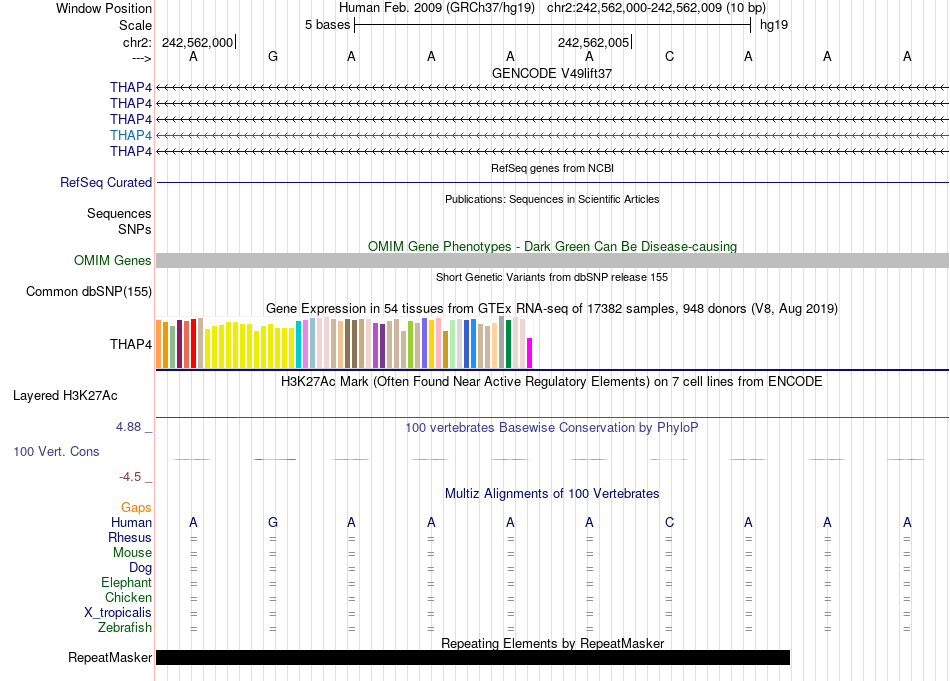Click the 'Sequences' track label
The height and width of the screenshot is (681, 950).
click(x=119, y=213)
